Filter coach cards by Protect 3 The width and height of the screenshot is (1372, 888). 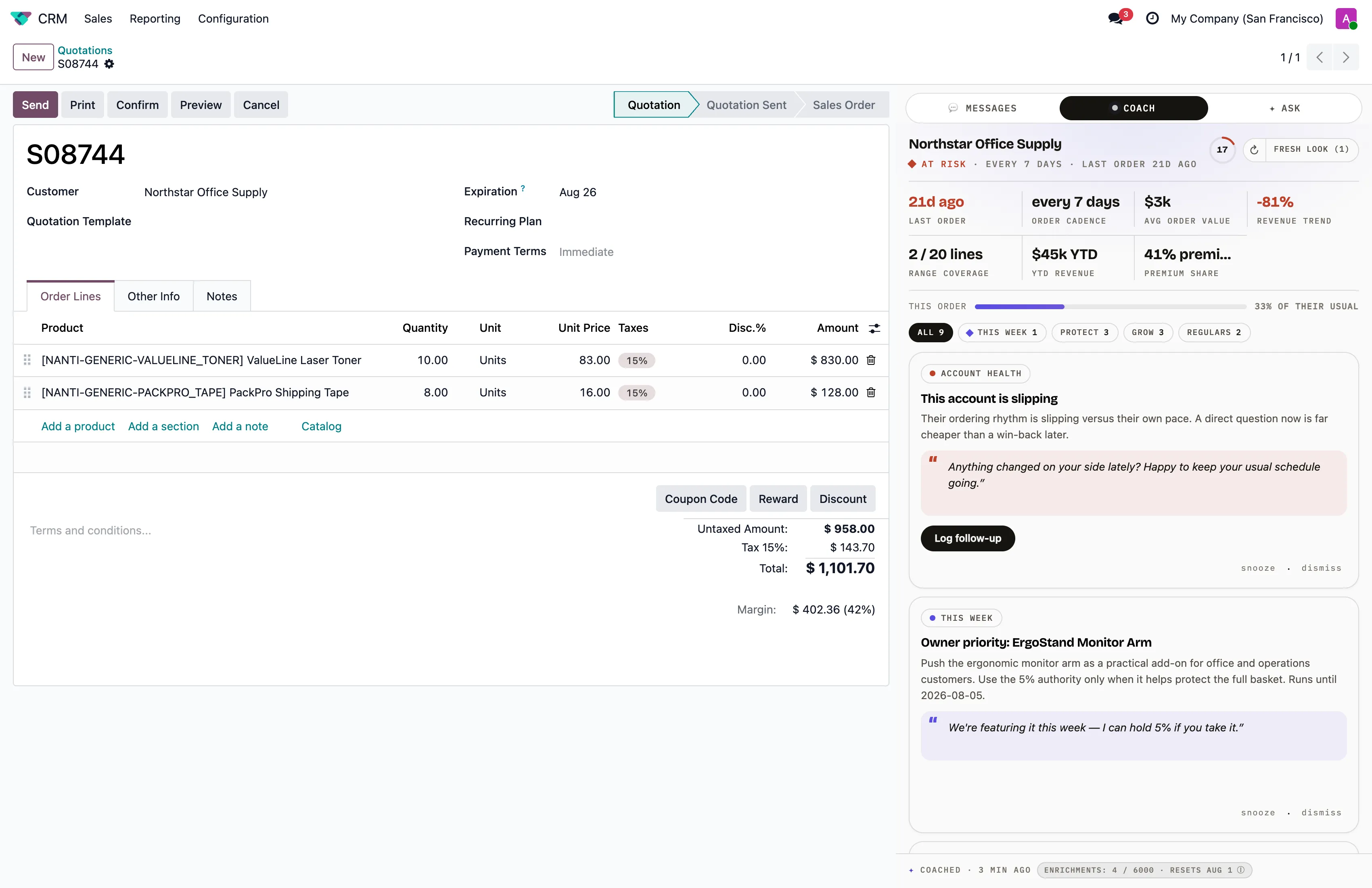1084,332
